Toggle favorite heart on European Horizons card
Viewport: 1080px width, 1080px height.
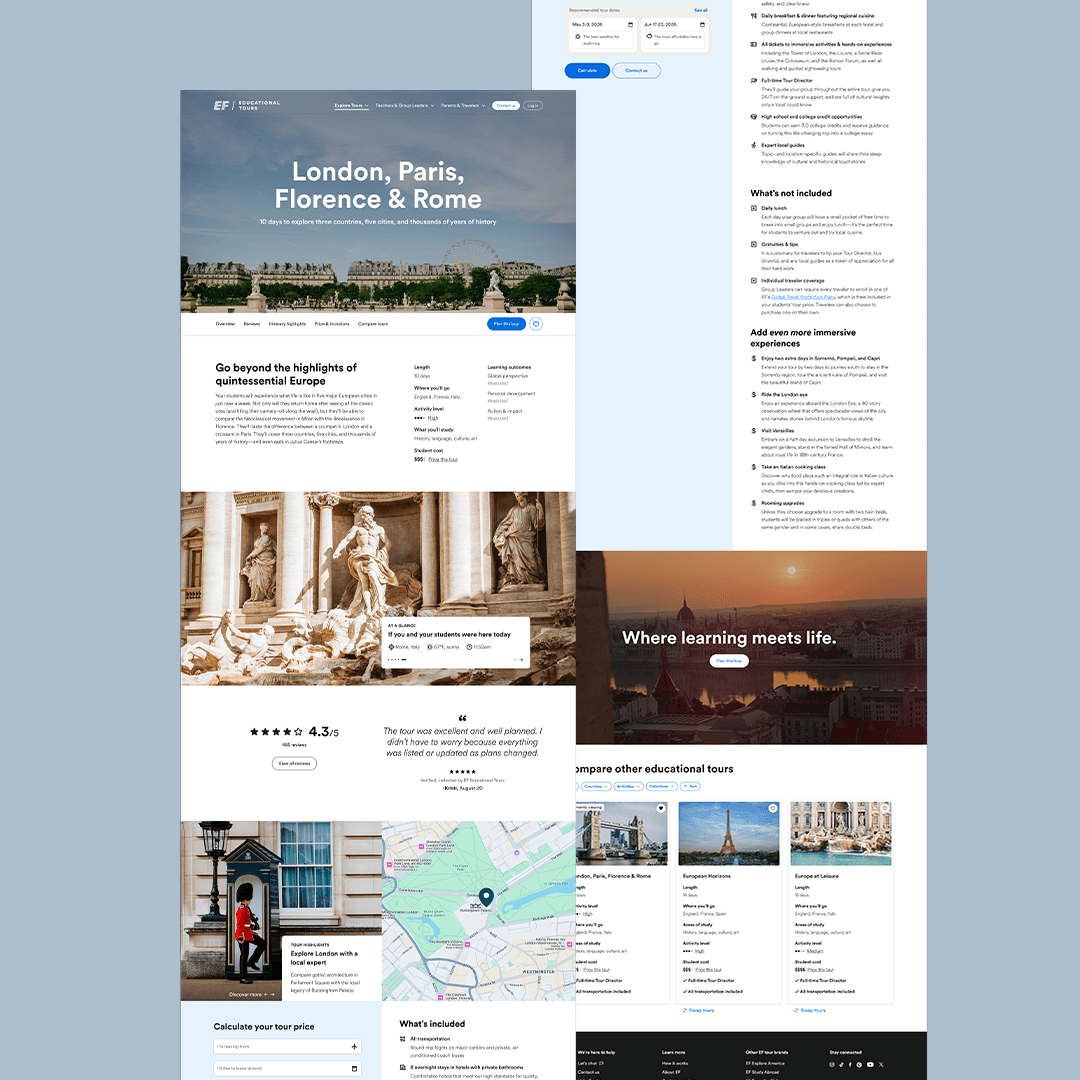pyautogui.click(x=773, y=808)
